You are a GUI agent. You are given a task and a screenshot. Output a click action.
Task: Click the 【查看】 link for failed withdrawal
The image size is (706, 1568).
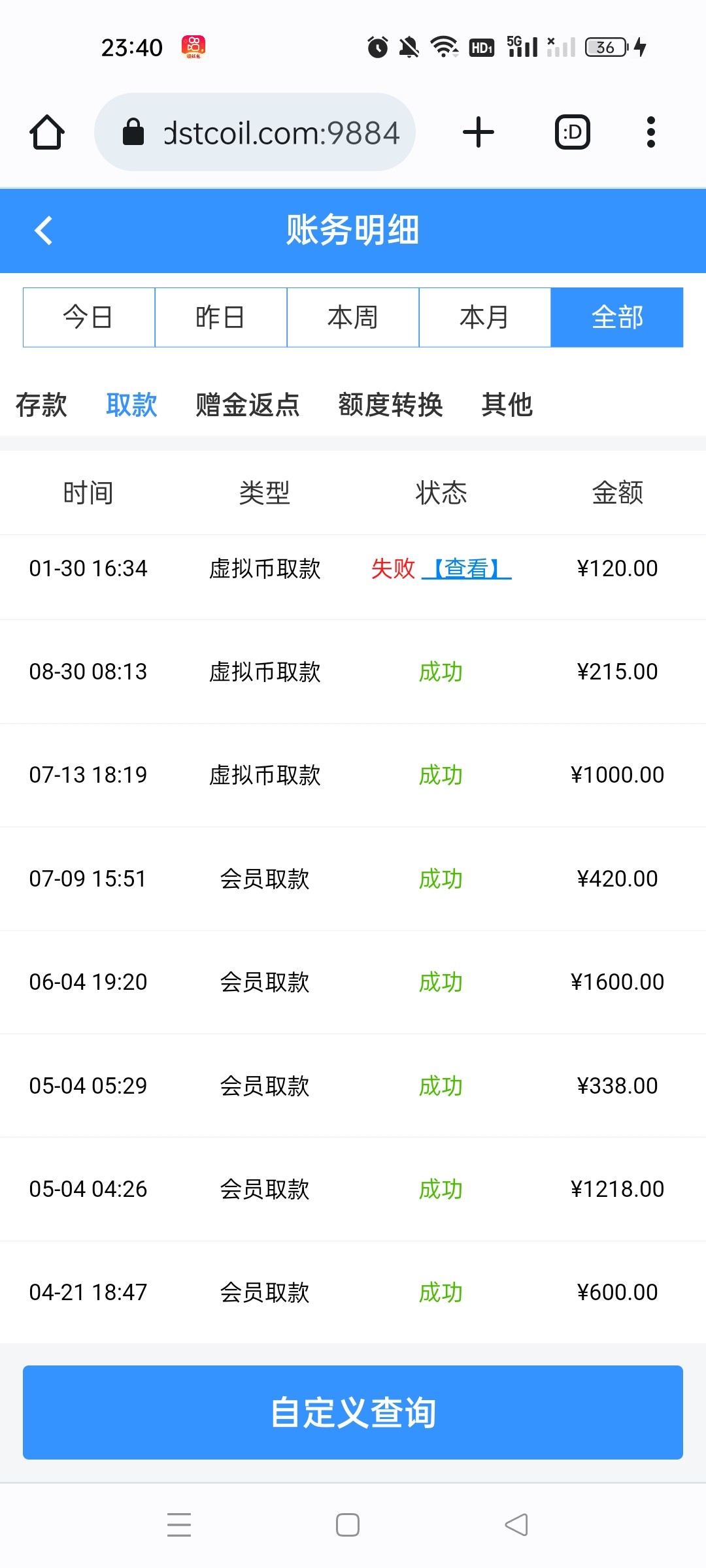tap(467, 568)
